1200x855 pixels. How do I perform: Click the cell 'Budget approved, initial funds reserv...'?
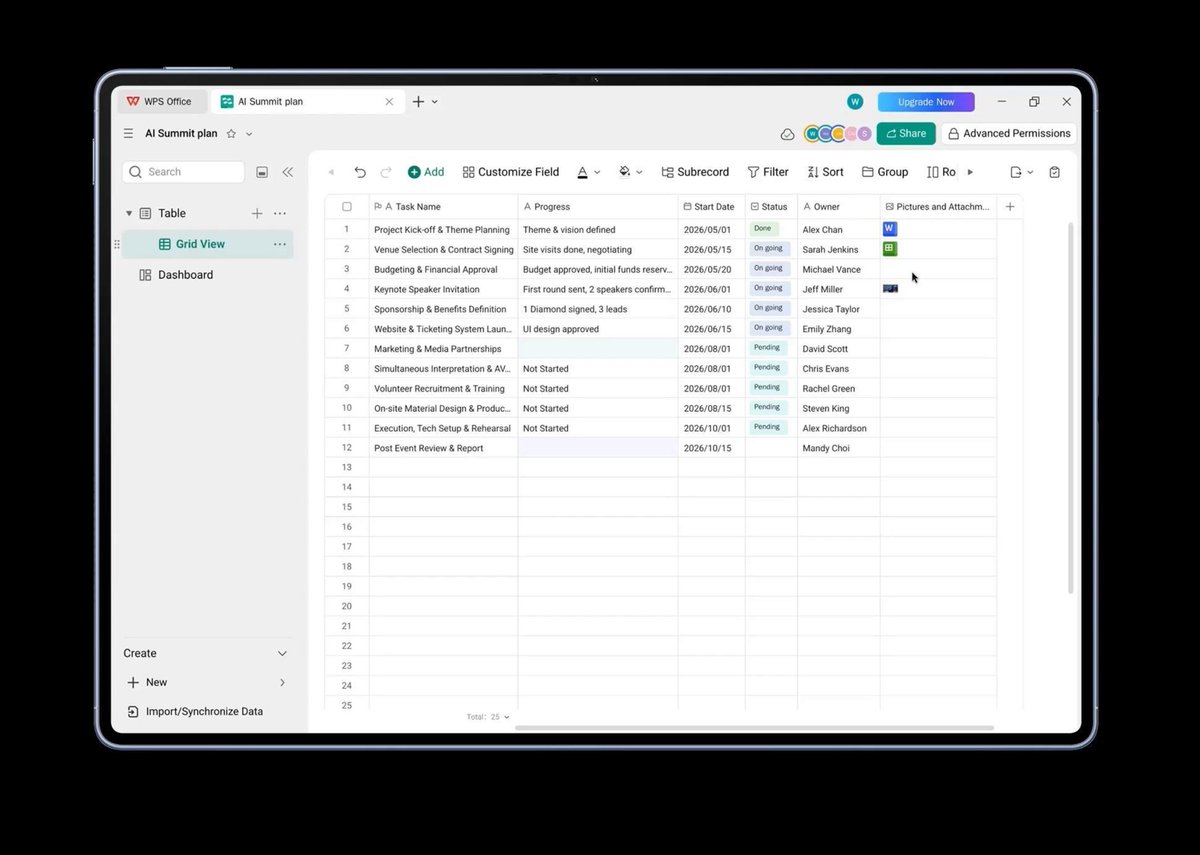click(598, 269)
